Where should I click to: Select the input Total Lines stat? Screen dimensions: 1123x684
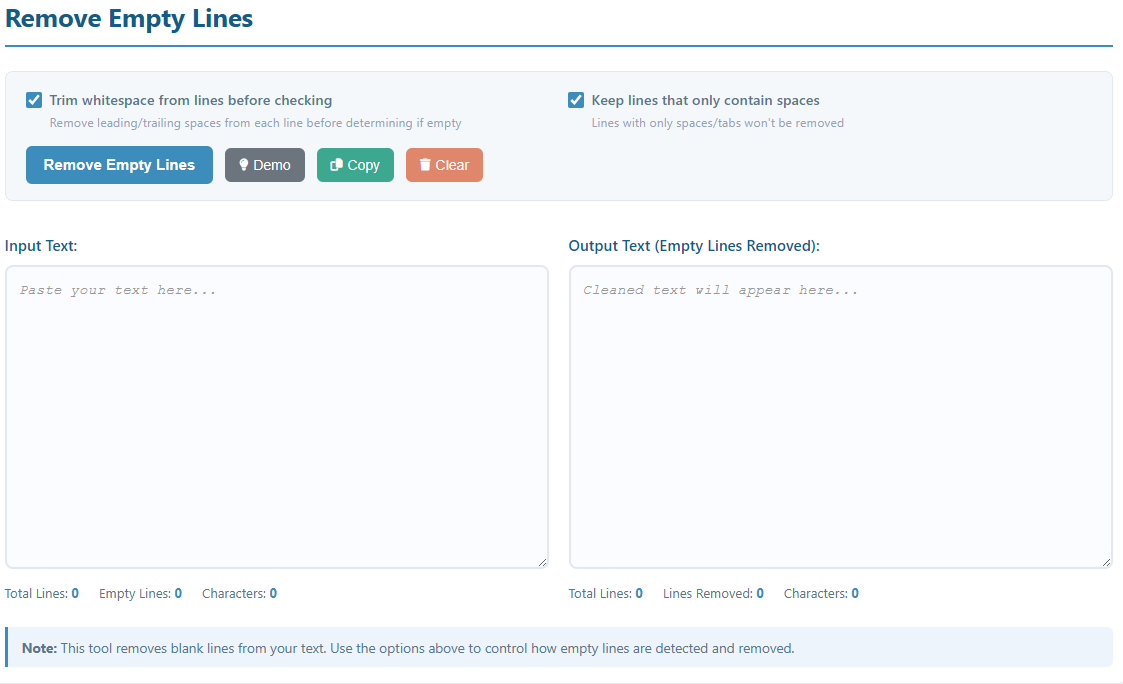[x=42, y=593]
